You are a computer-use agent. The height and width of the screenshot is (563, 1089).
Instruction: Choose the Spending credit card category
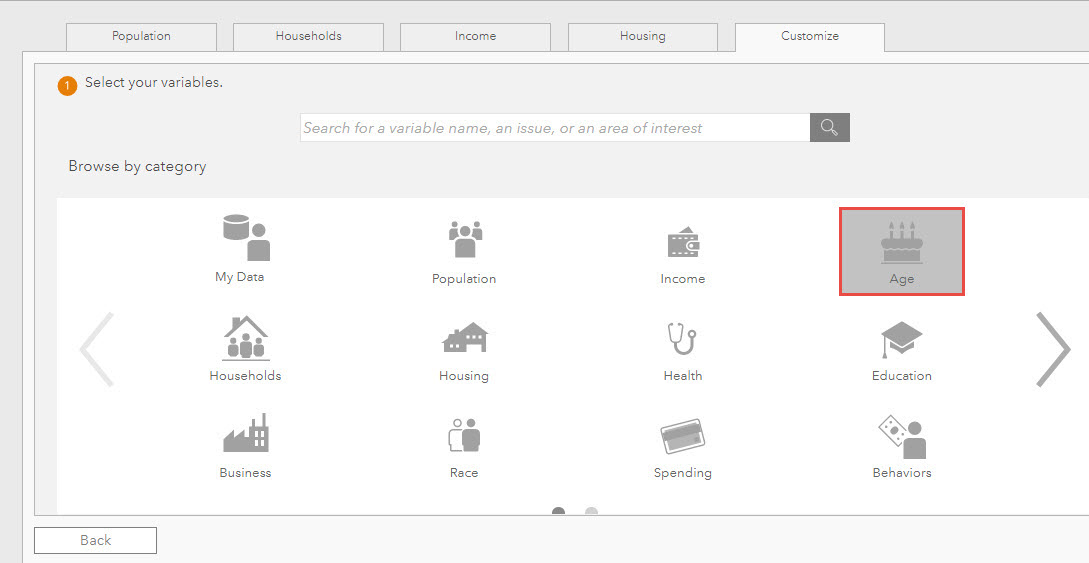tap(683, 447)
